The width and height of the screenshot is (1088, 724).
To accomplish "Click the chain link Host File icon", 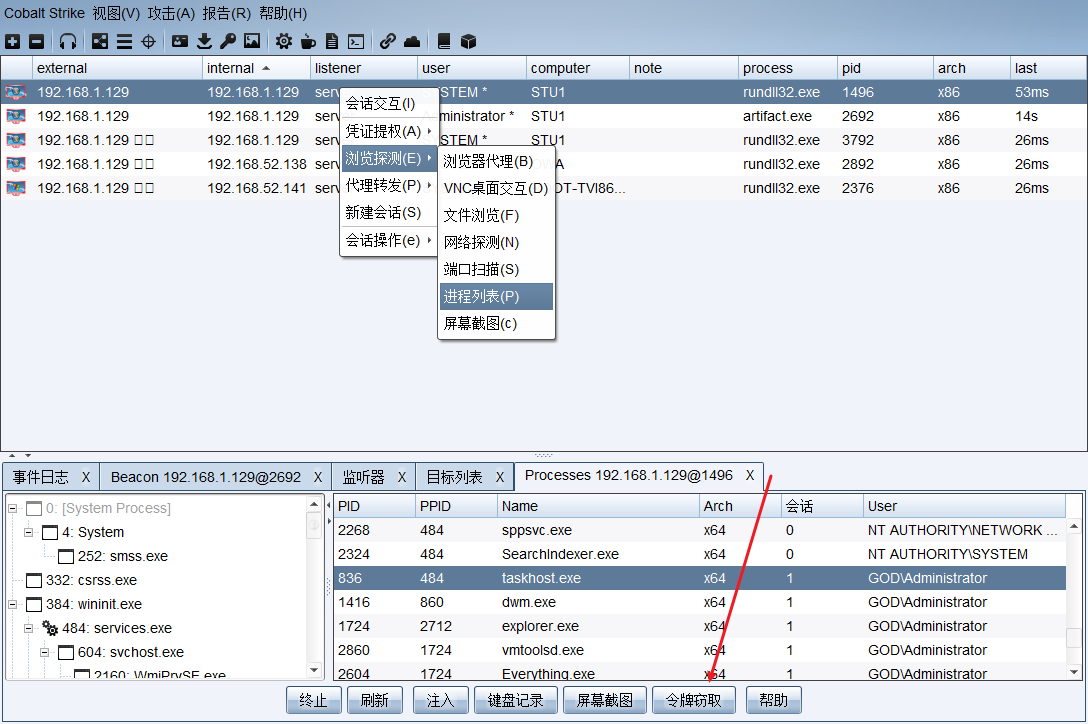I will (x=388, y=42).
